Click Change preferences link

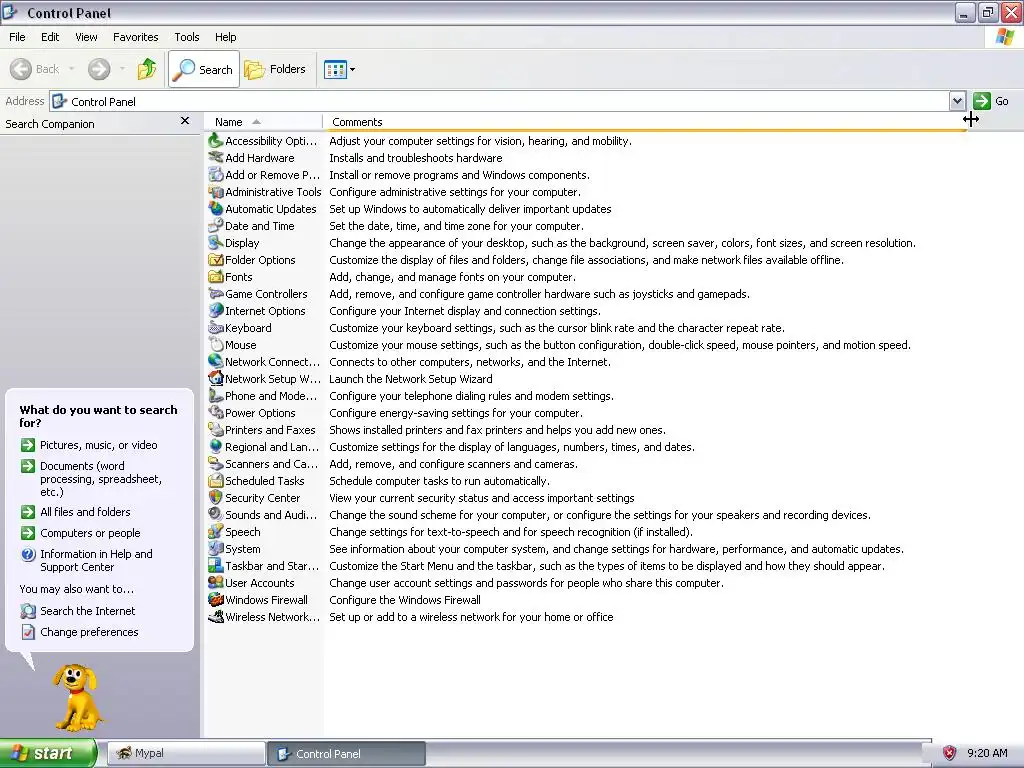[x=89, y=632]
